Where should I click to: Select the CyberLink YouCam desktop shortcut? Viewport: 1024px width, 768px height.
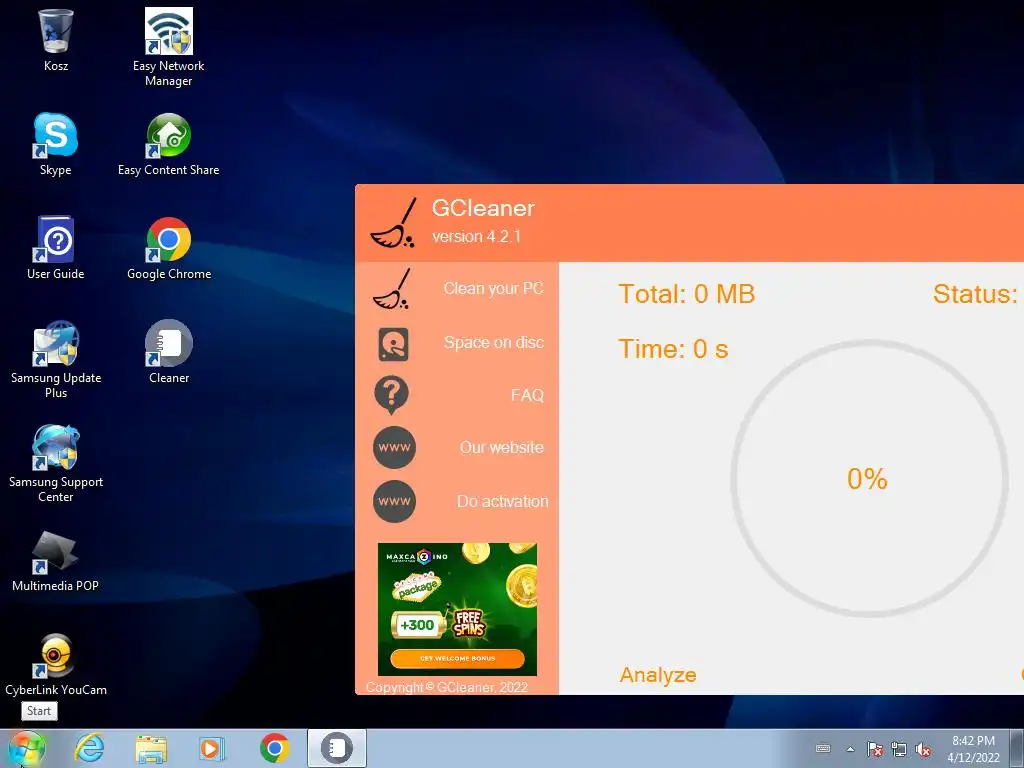56,664
